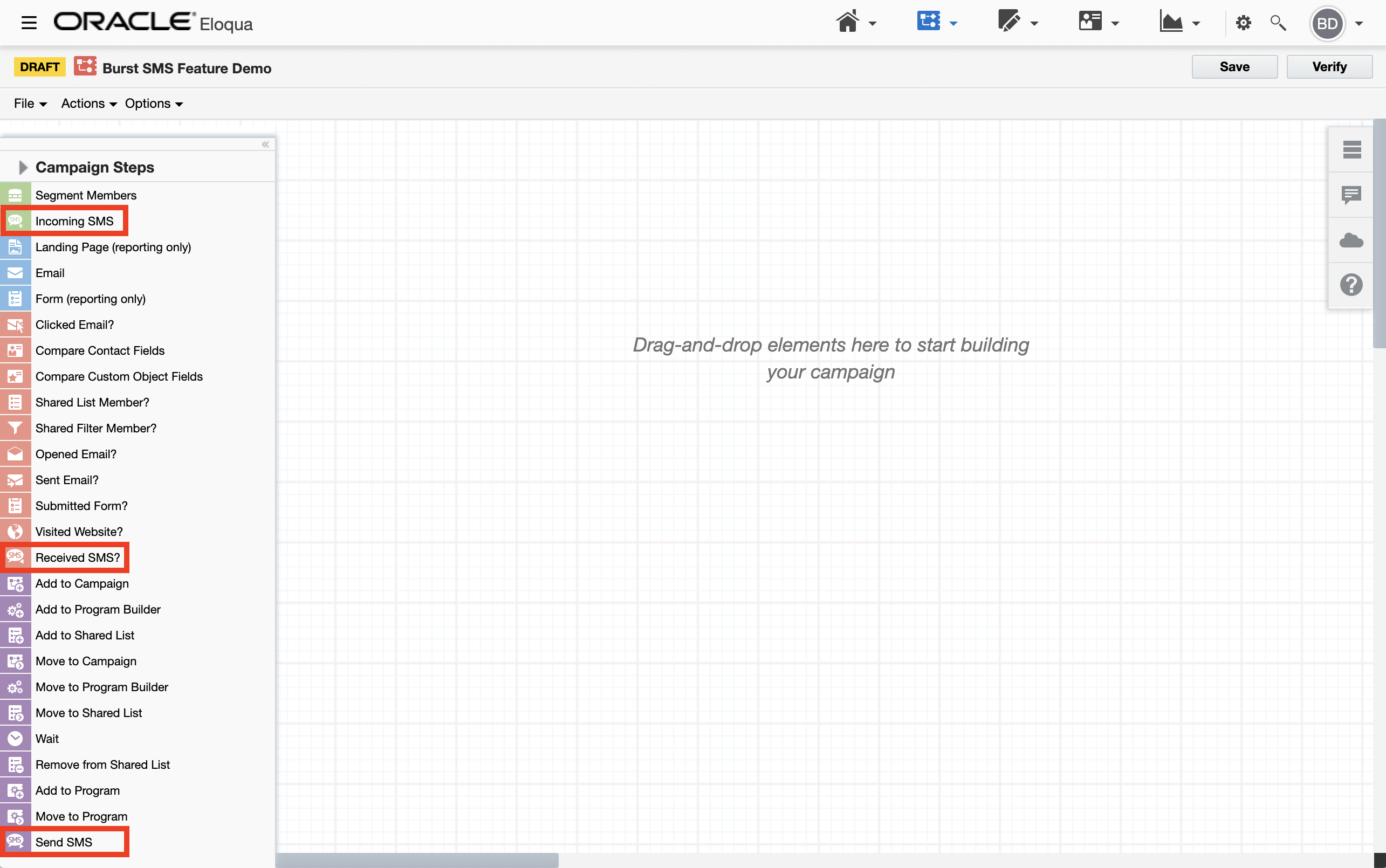Click the horizontal canvas scrollbar
1386x868 pixels.
pos(417,859)
